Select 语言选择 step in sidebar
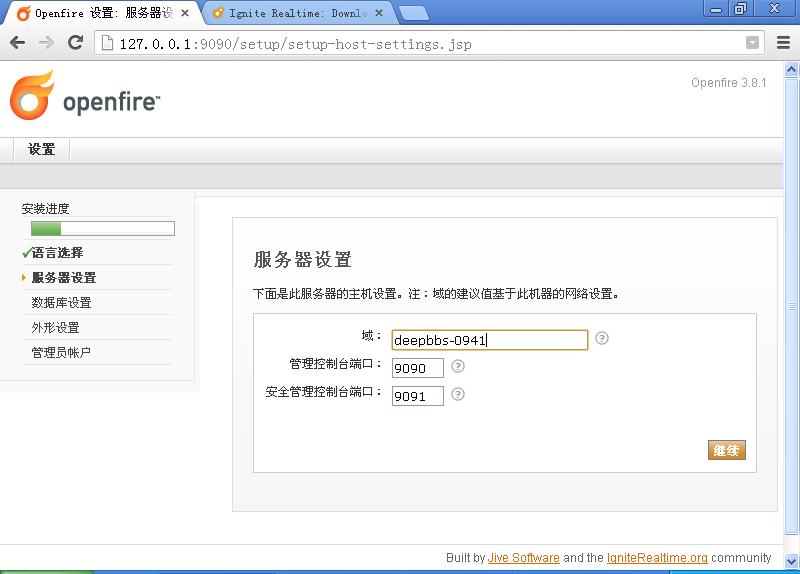This screenshot has width=800, height=574. tap(57, 253)
